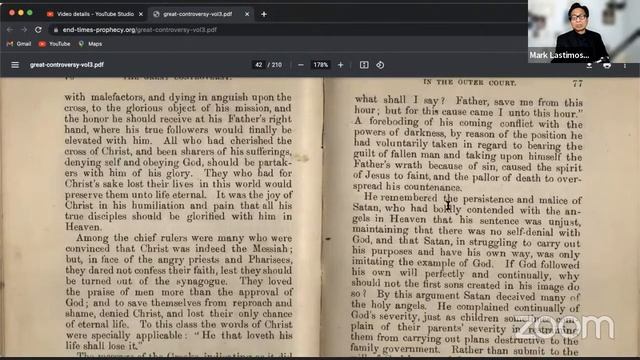Open the Gmail bookmark
Screen dimensions: 640x360
19,44
